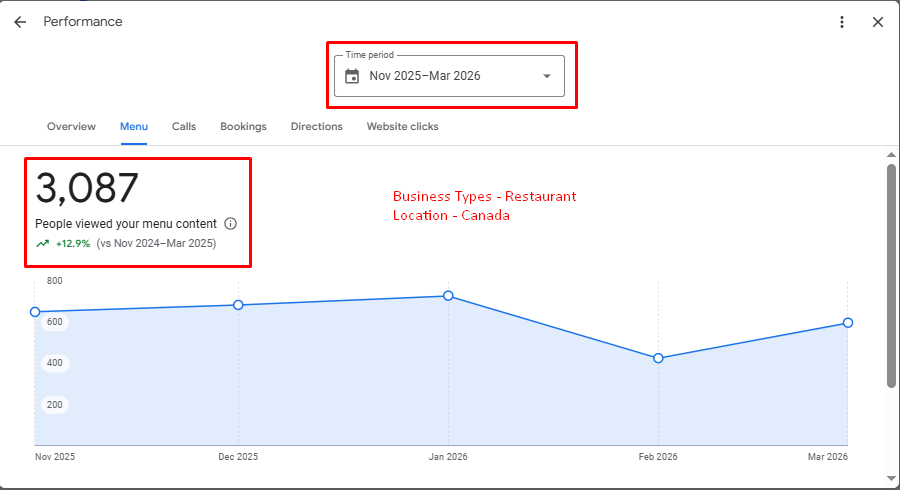900x490 pixels.
Task: Click the vertical scrollbar thumb
Action: click(x=891, y=275)
